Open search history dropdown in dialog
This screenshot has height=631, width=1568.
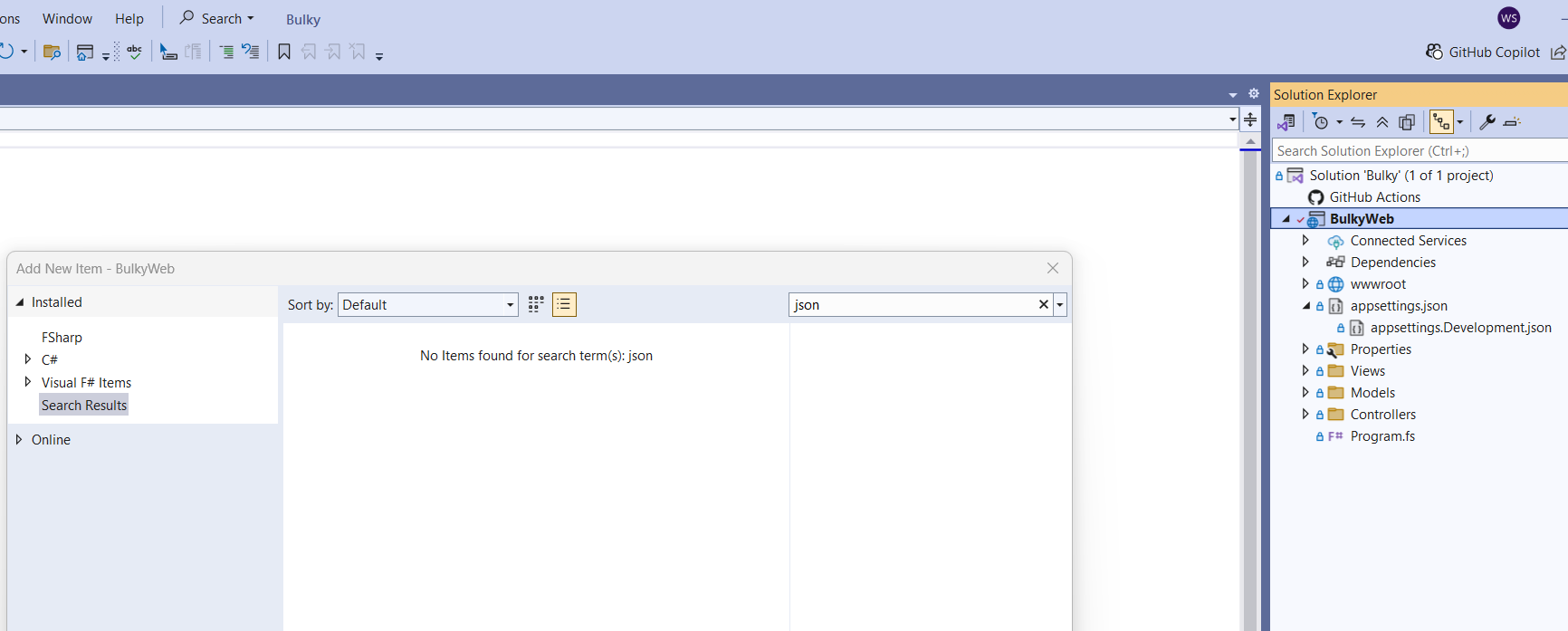click(x=1060, y=305)
